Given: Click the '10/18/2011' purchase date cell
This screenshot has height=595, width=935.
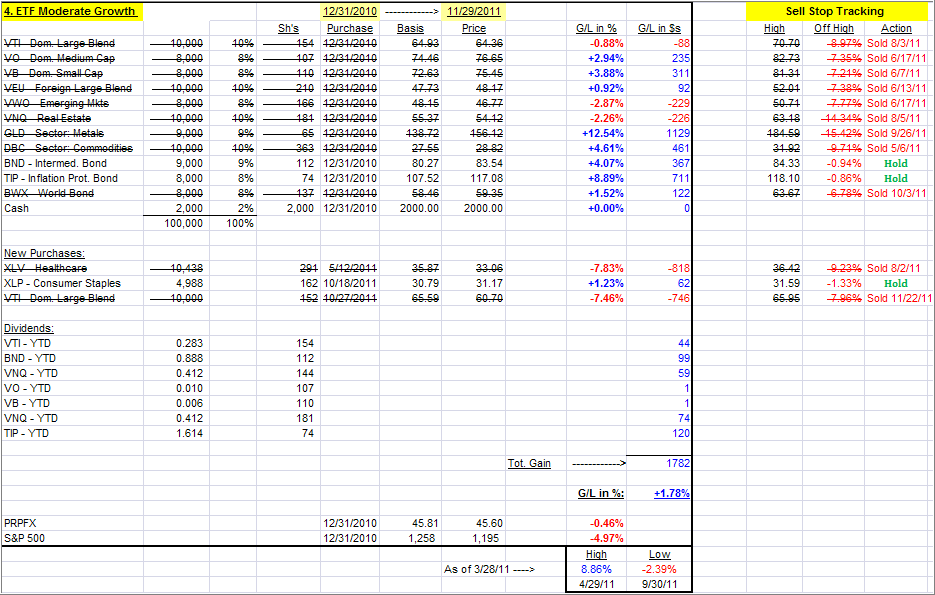Looking at the screenshot, I should pos(350,283).
